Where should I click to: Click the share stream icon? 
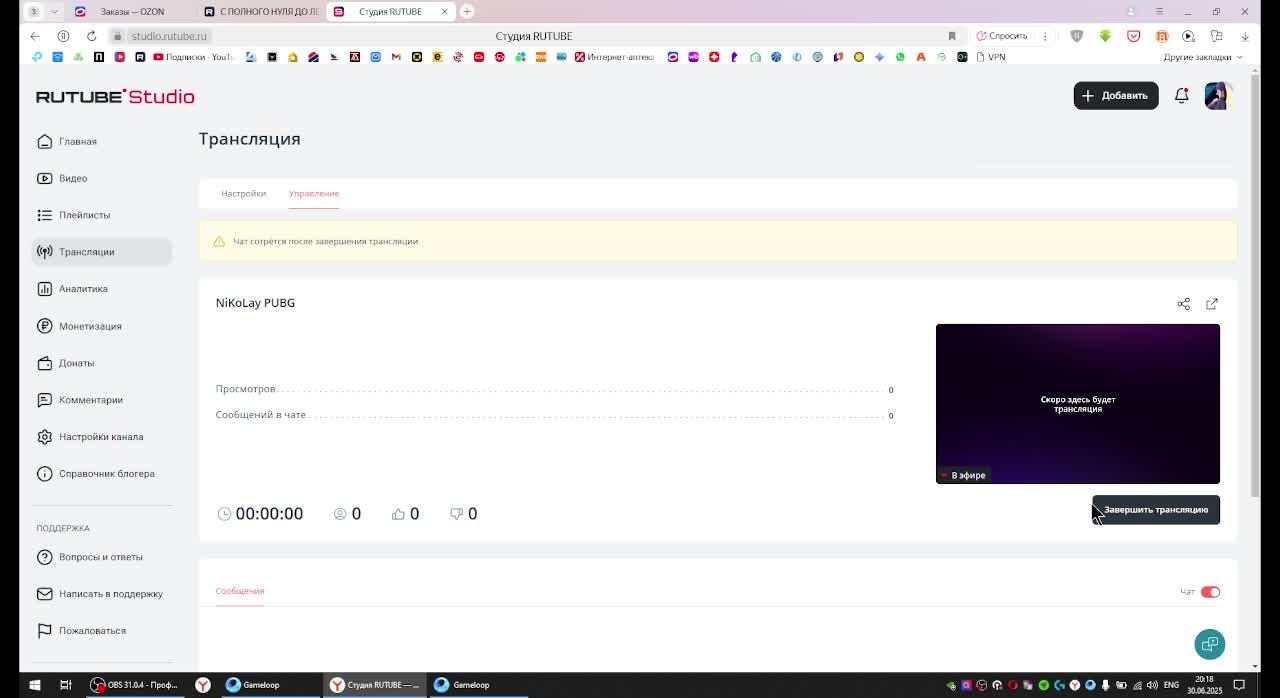coord(1184,304)
